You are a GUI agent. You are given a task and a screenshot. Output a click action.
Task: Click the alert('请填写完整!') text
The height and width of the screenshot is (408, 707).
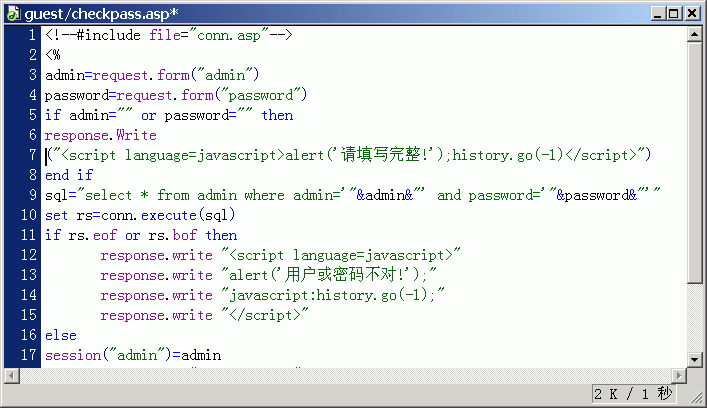click(366, 155)
